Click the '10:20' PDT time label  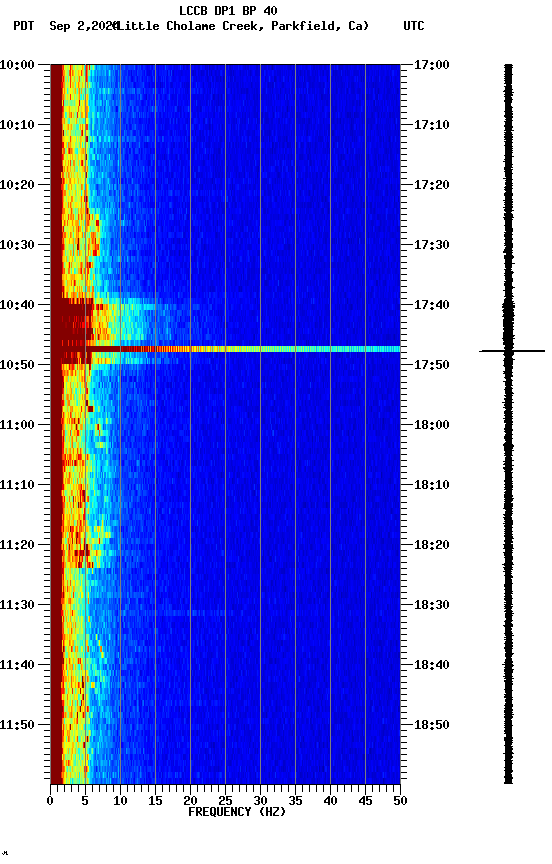point(17,185)
